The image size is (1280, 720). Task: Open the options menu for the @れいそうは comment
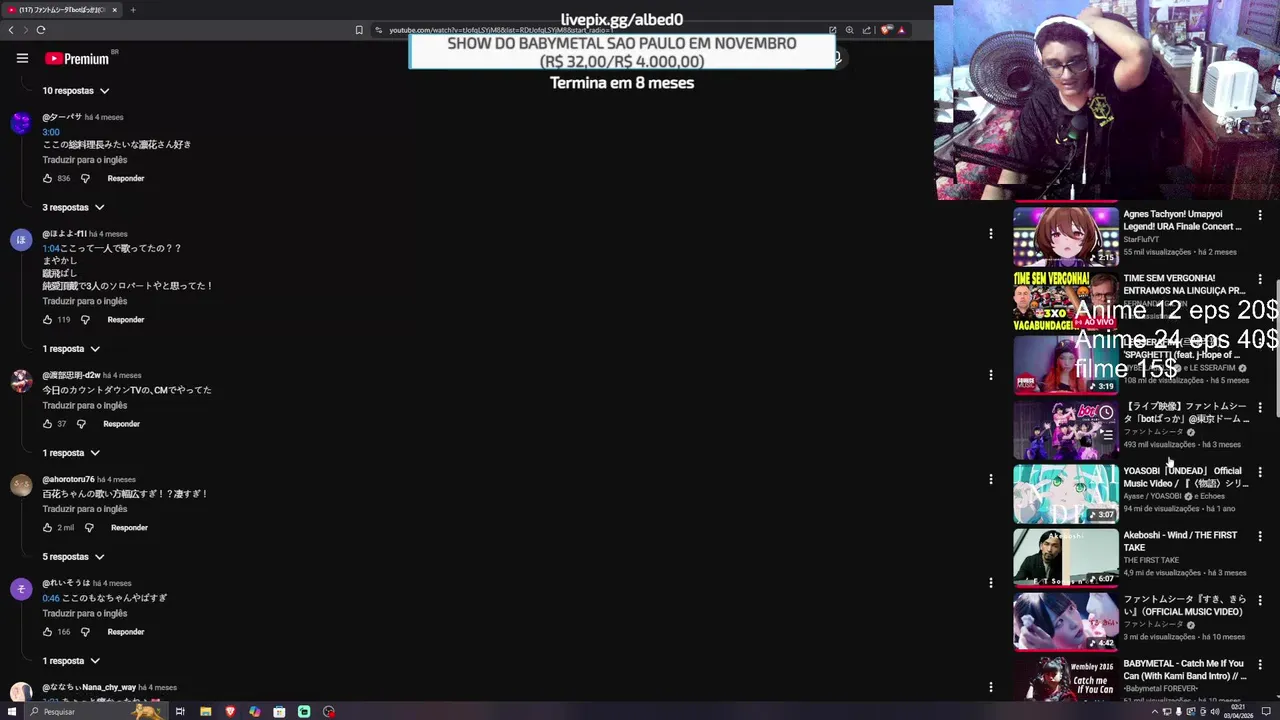(991, 583)
